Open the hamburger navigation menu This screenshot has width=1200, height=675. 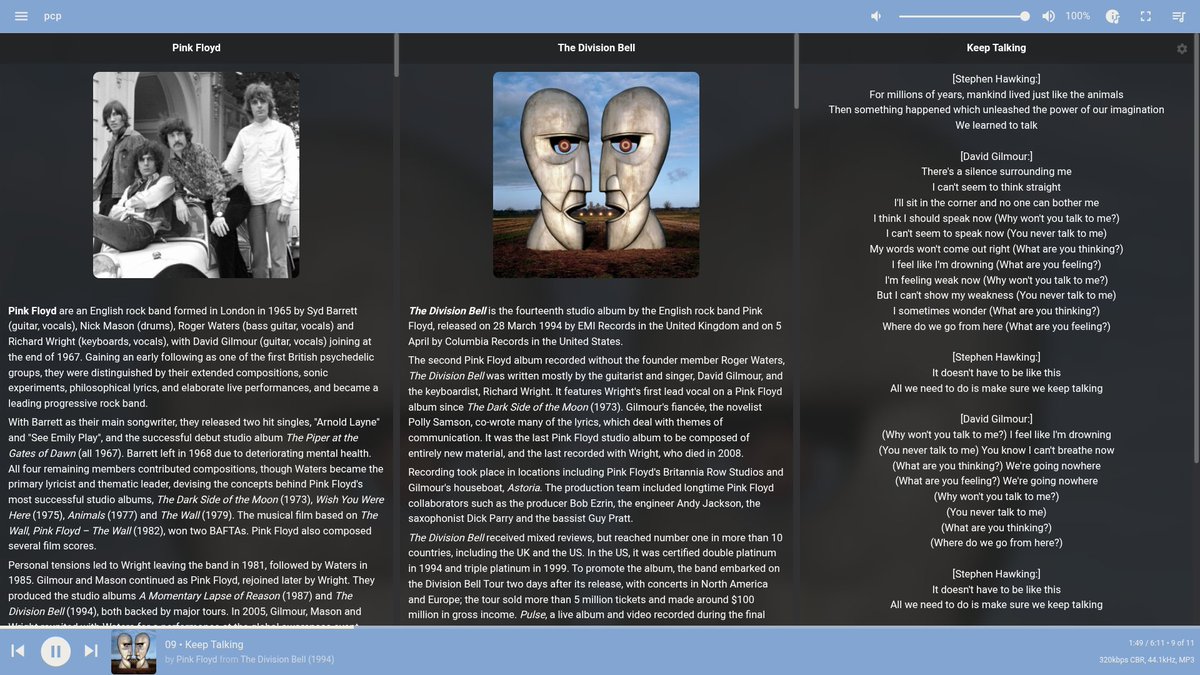point(21,16)
